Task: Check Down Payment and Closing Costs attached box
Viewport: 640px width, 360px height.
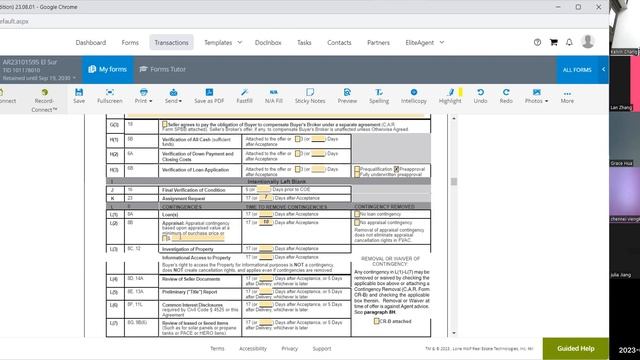Action: 298,153
